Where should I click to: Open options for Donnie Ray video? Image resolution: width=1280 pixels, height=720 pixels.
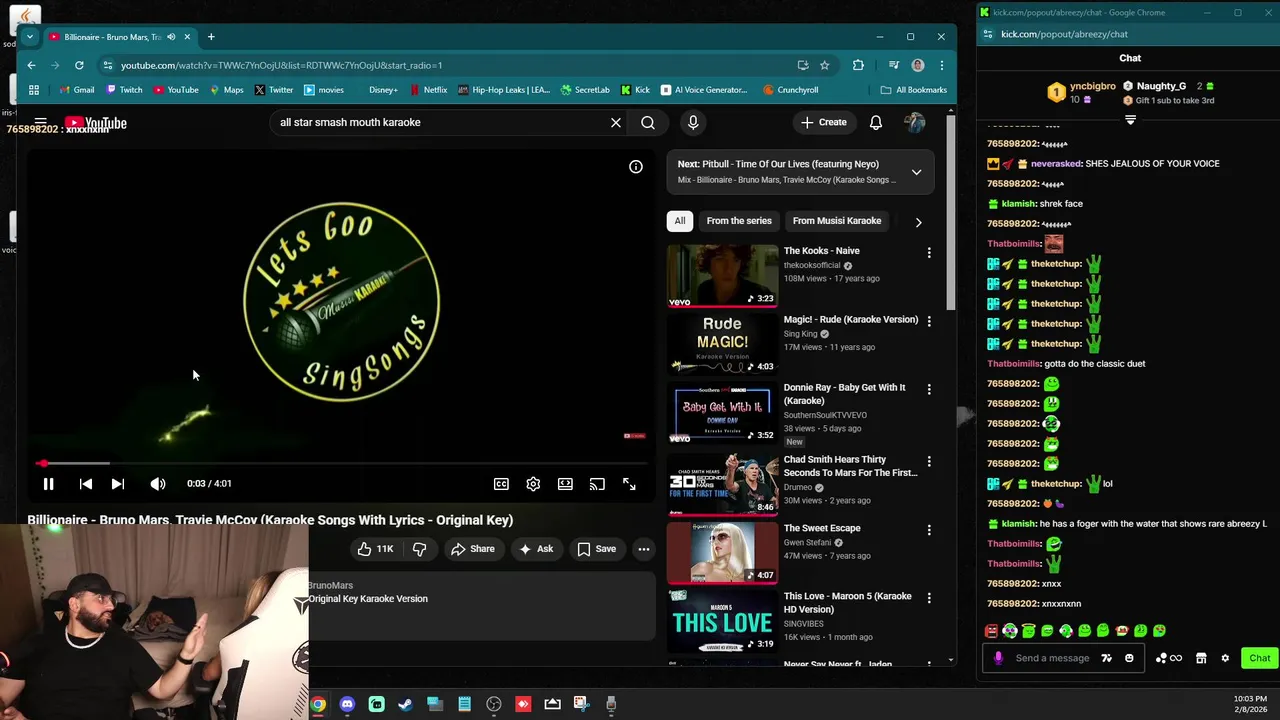(x=929, y=389)
